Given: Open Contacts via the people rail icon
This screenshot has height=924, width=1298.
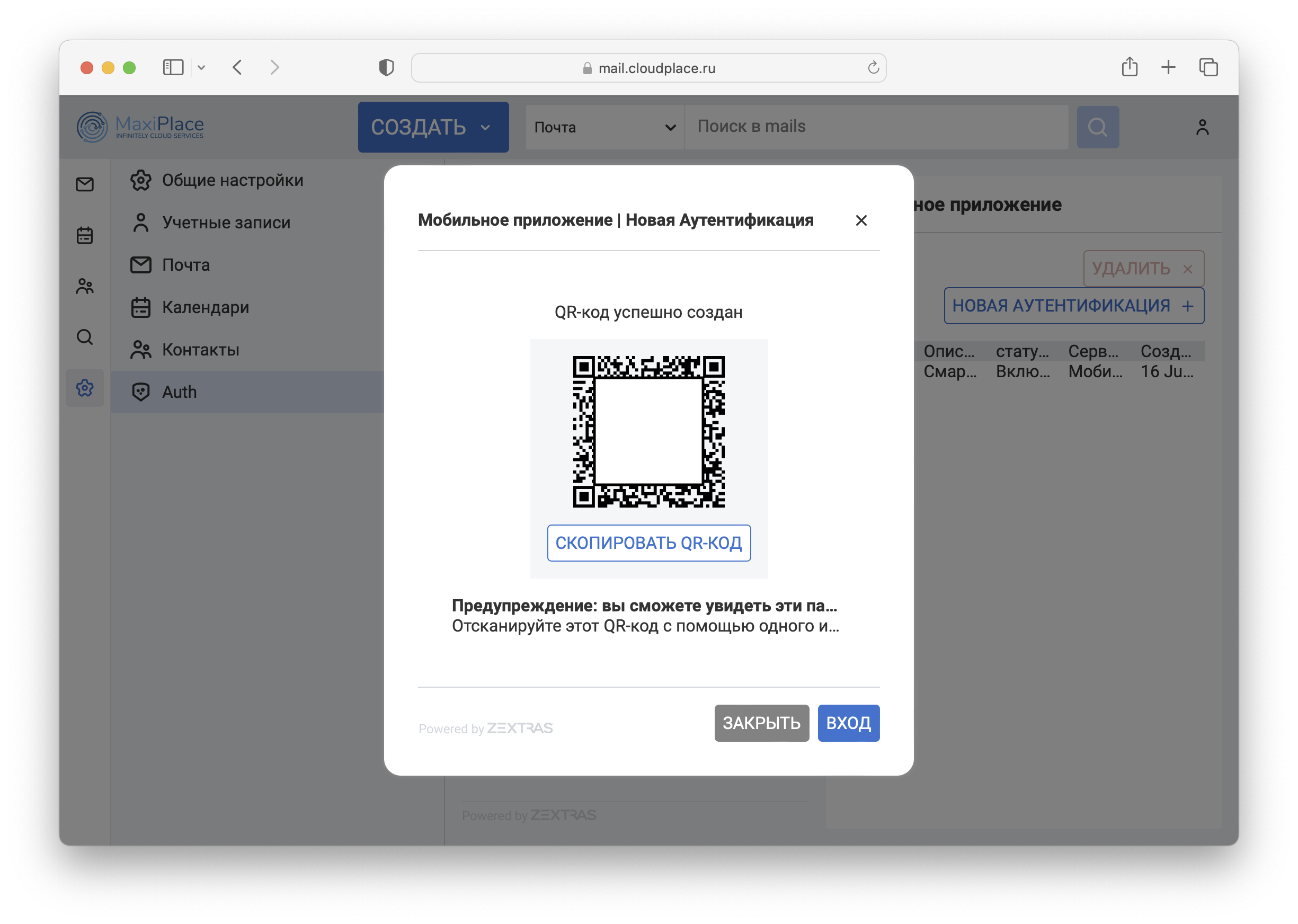Looking at the screenshot, I should (x=85, y=286).
